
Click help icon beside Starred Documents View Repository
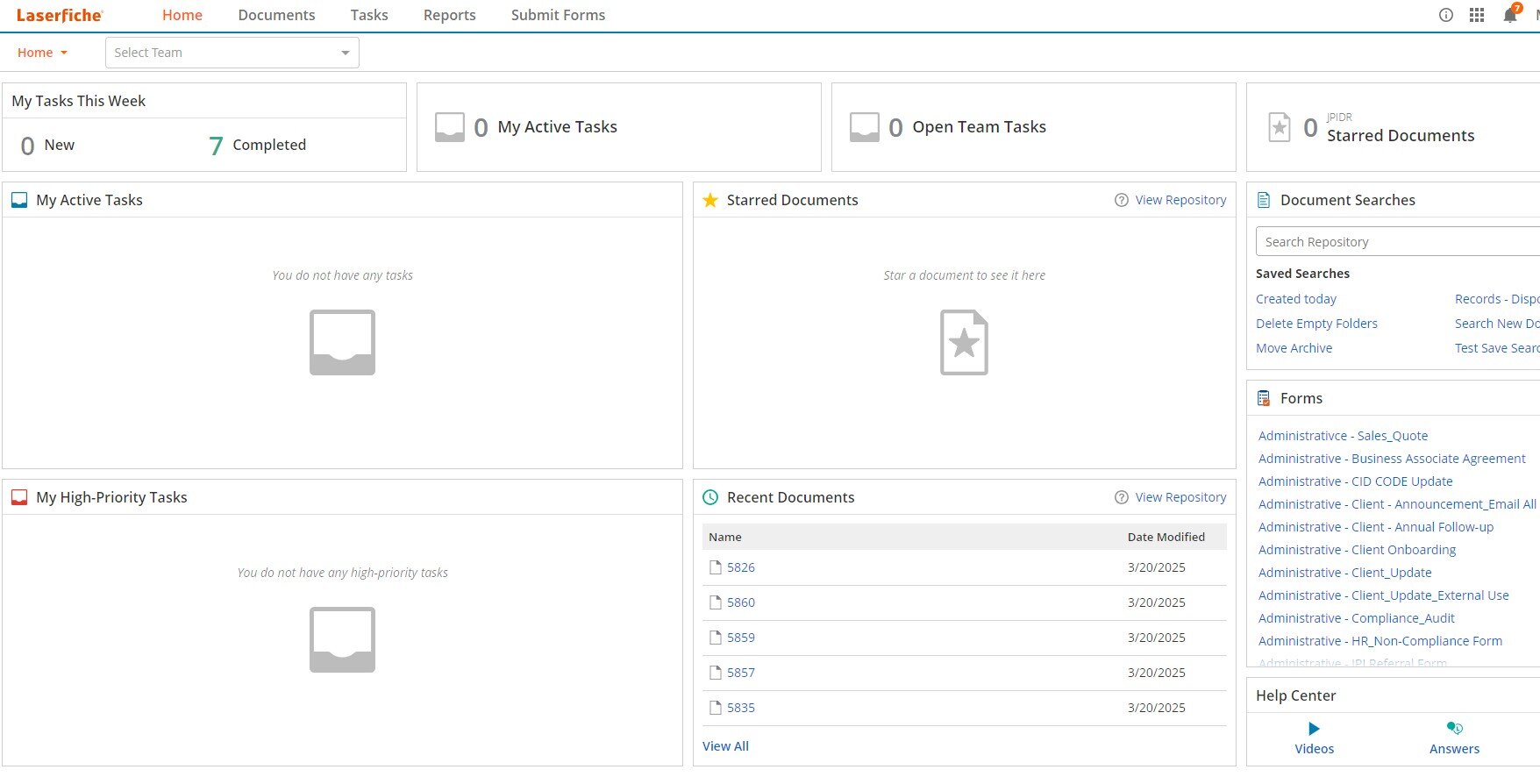coord(1121,200)
